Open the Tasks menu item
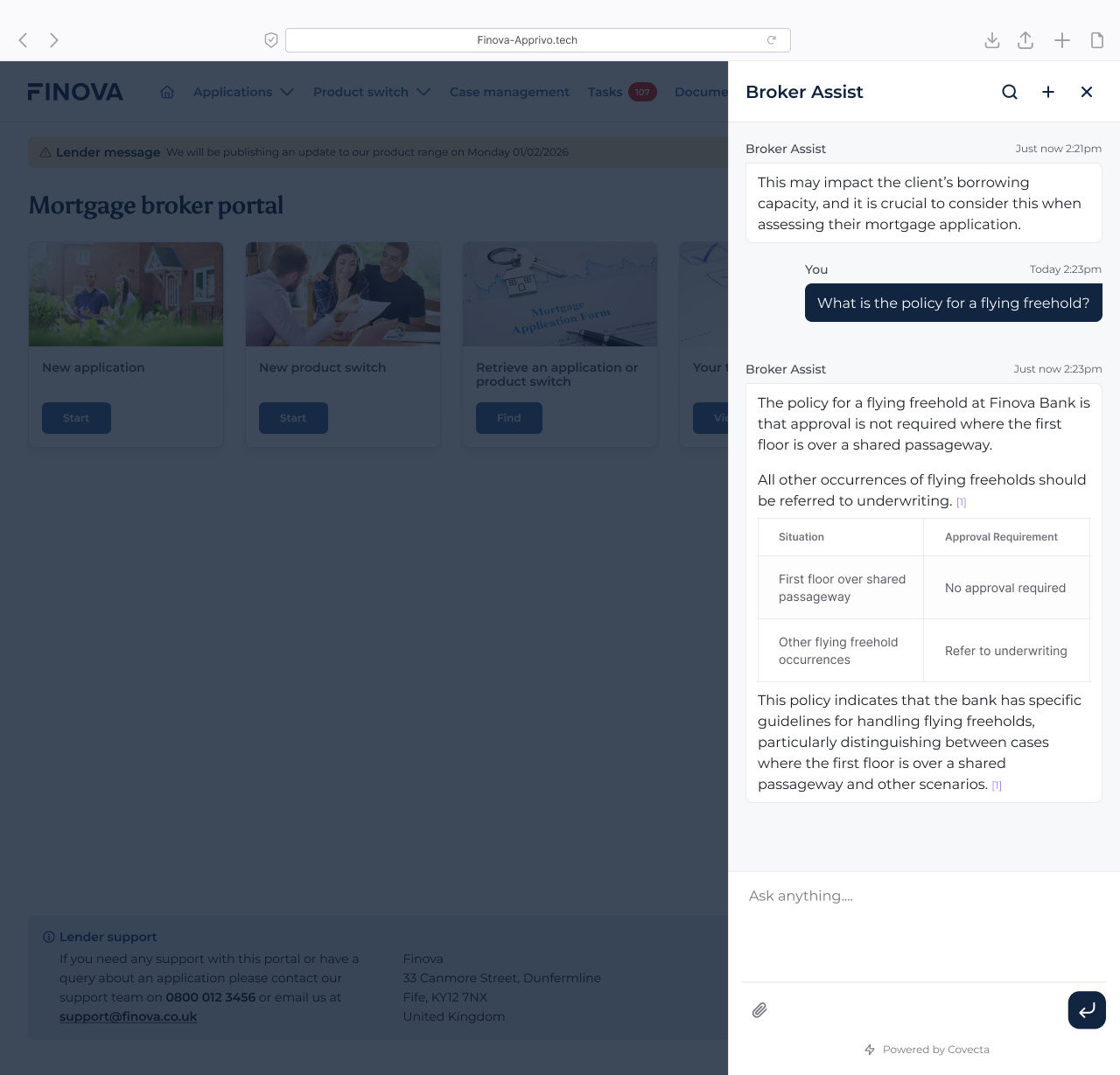The width and height of the screenshot is (1120, 1075). 605,92
